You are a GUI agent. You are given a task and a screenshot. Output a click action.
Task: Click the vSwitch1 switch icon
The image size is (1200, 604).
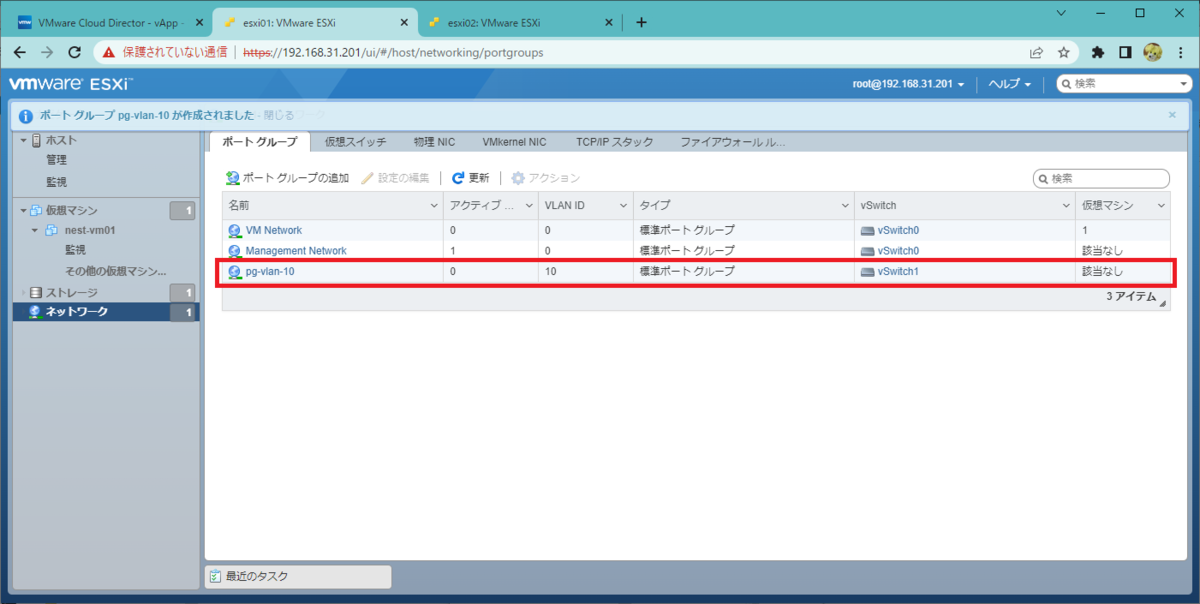867,271
